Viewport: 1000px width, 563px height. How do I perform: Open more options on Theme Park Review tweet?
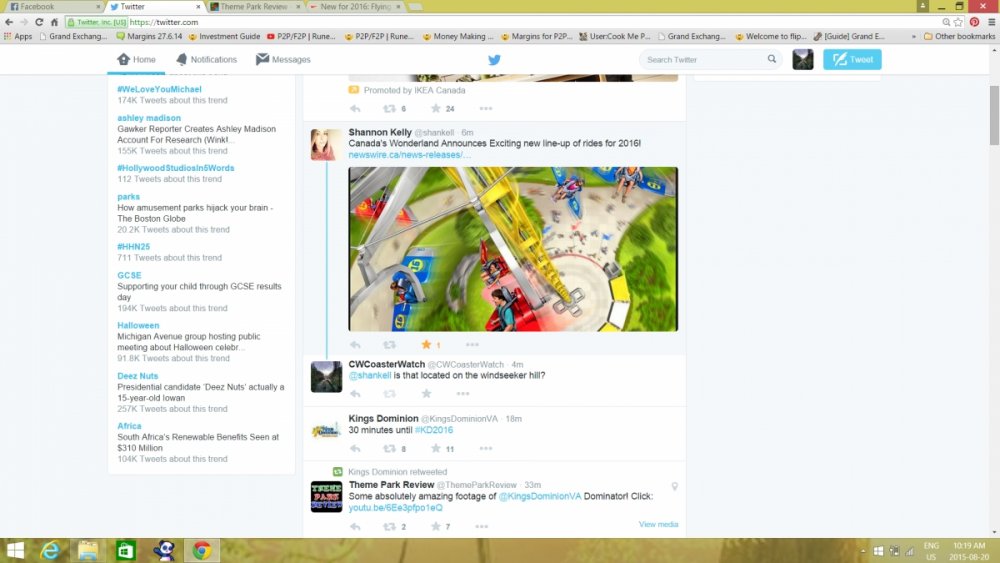[482, 527]
